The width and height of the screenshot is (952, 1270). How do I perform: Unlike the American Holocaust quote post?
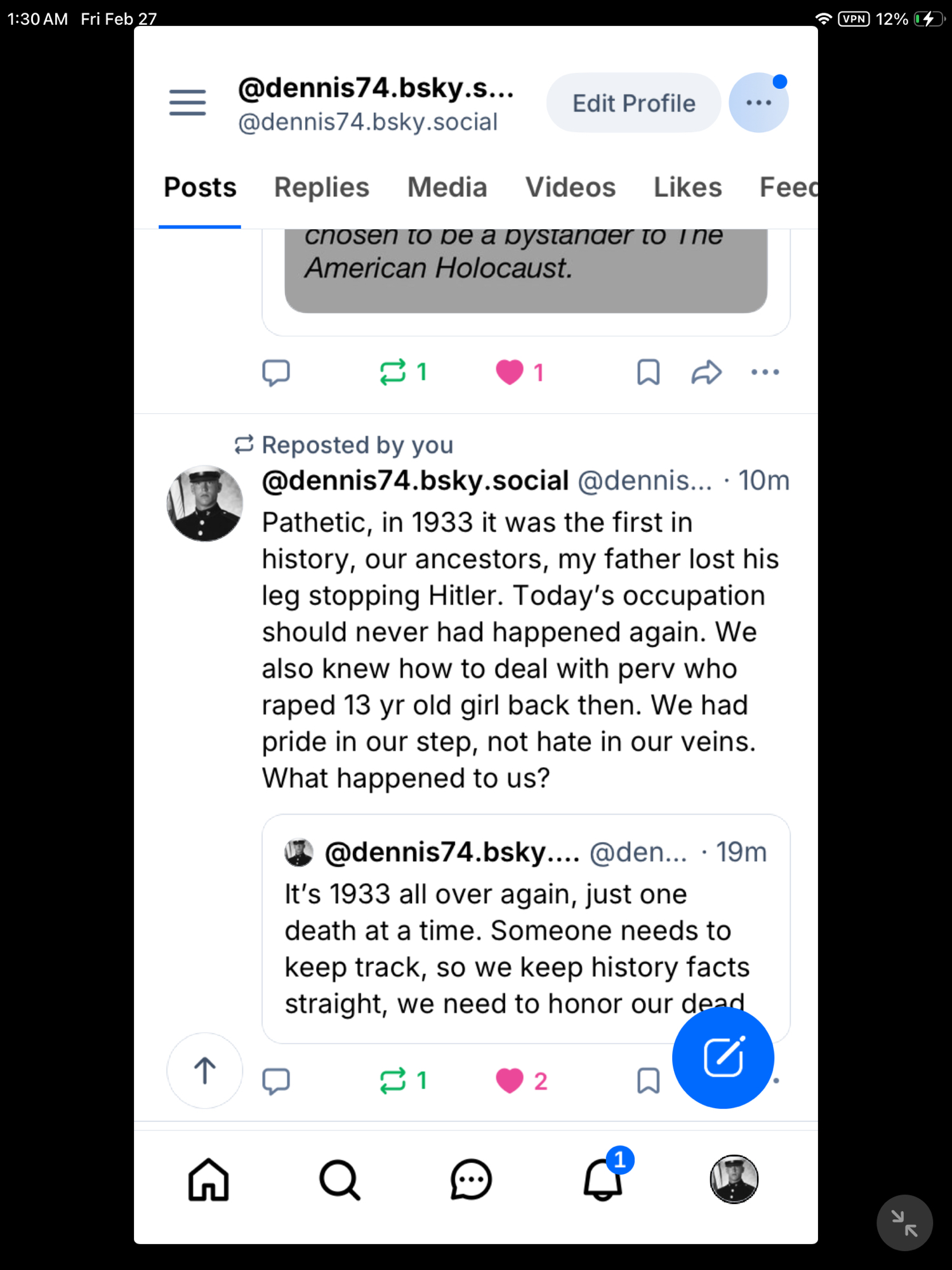(510, 372)
